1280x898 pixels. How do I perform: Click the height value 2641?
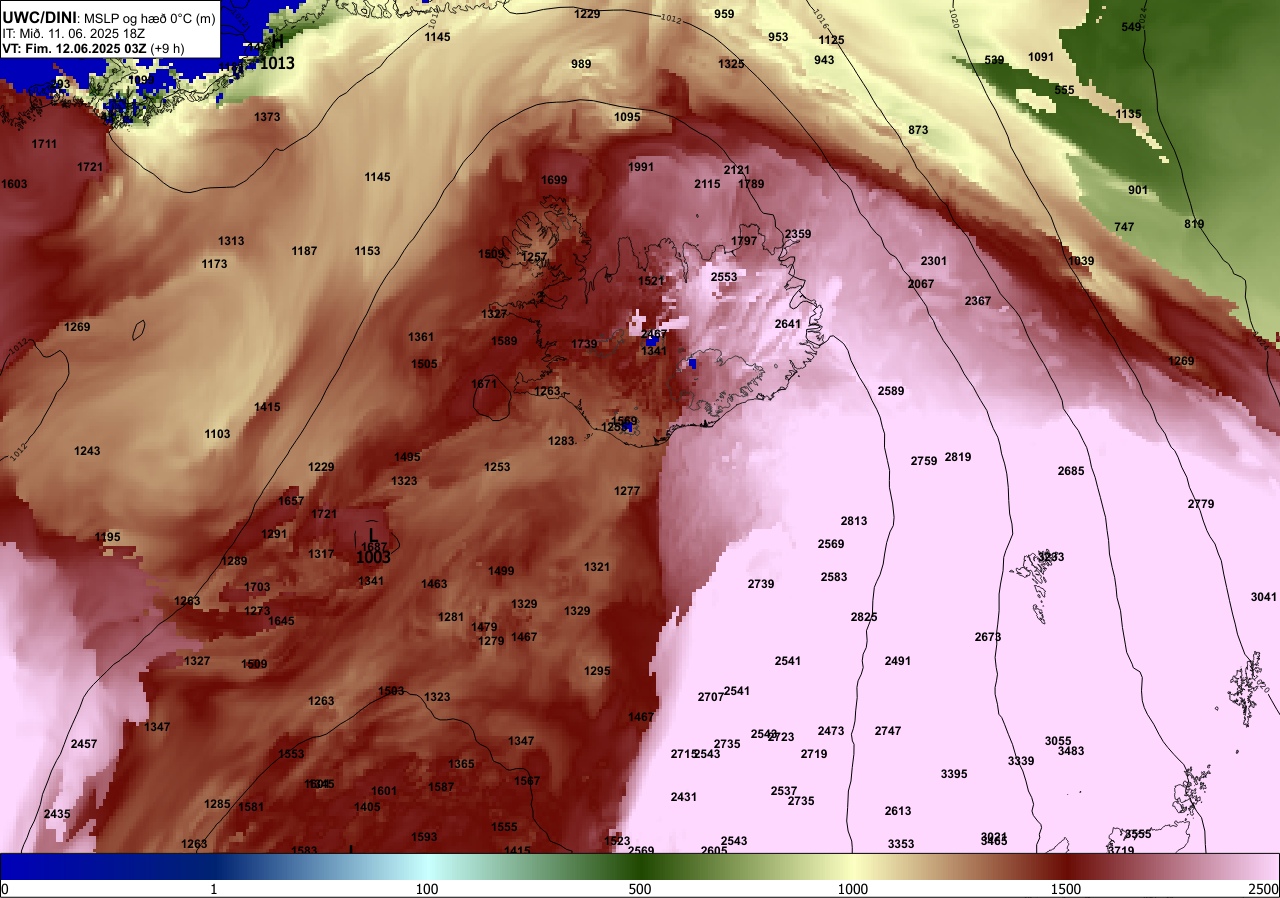(788, 324)
